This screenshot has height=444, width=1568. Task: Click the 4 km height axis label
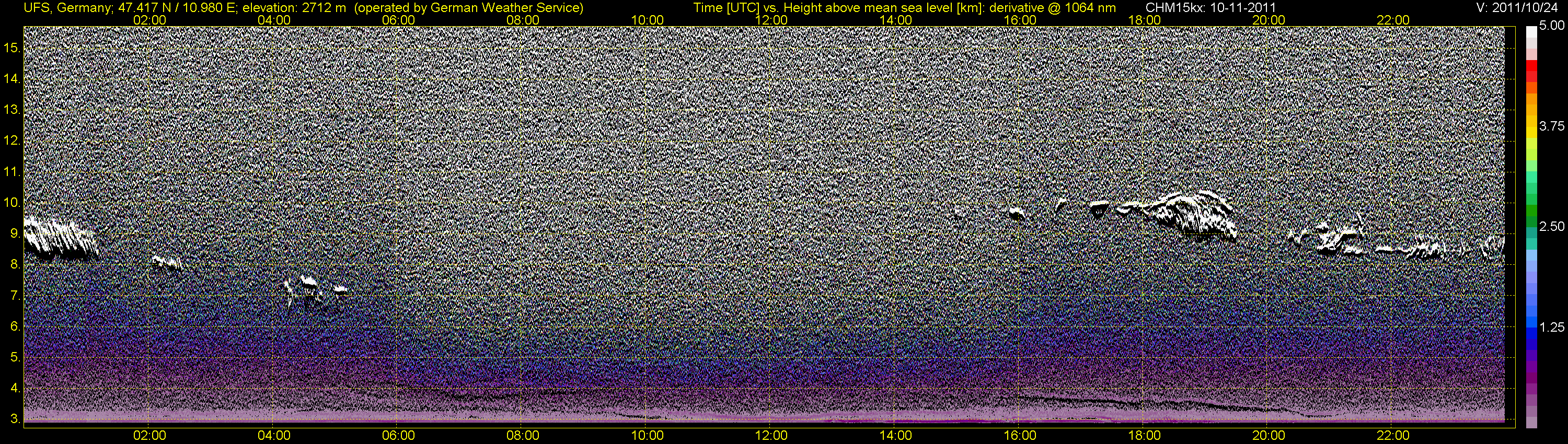point(15,388)
